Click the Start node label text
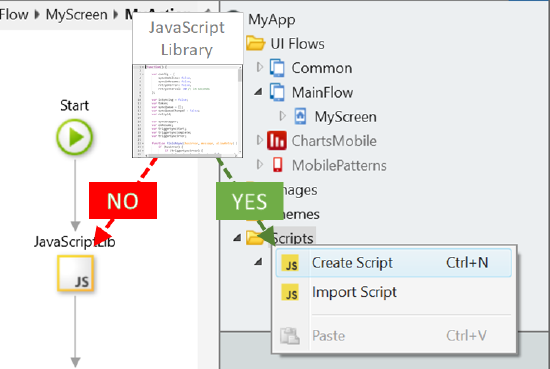Image resolution: width=550 pixels, height=369 pixels. coord(74,106)
